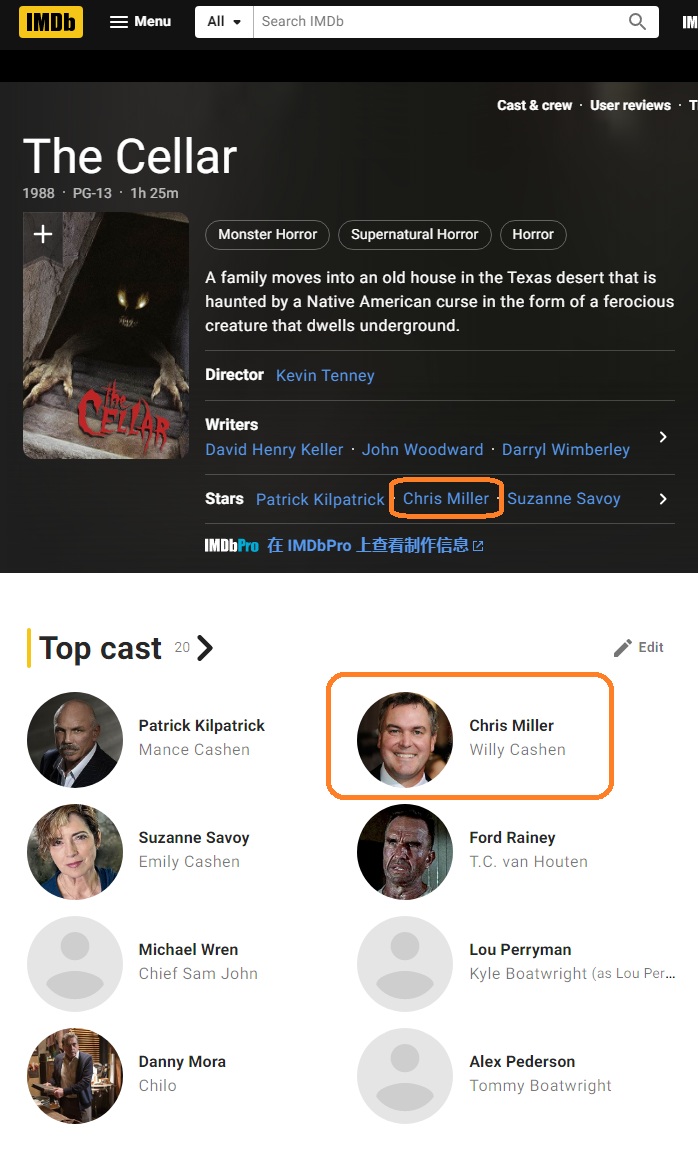Open Suzanne Savoy's cast photo
This screenshot has width=698, height=1149.
(75, 851)
